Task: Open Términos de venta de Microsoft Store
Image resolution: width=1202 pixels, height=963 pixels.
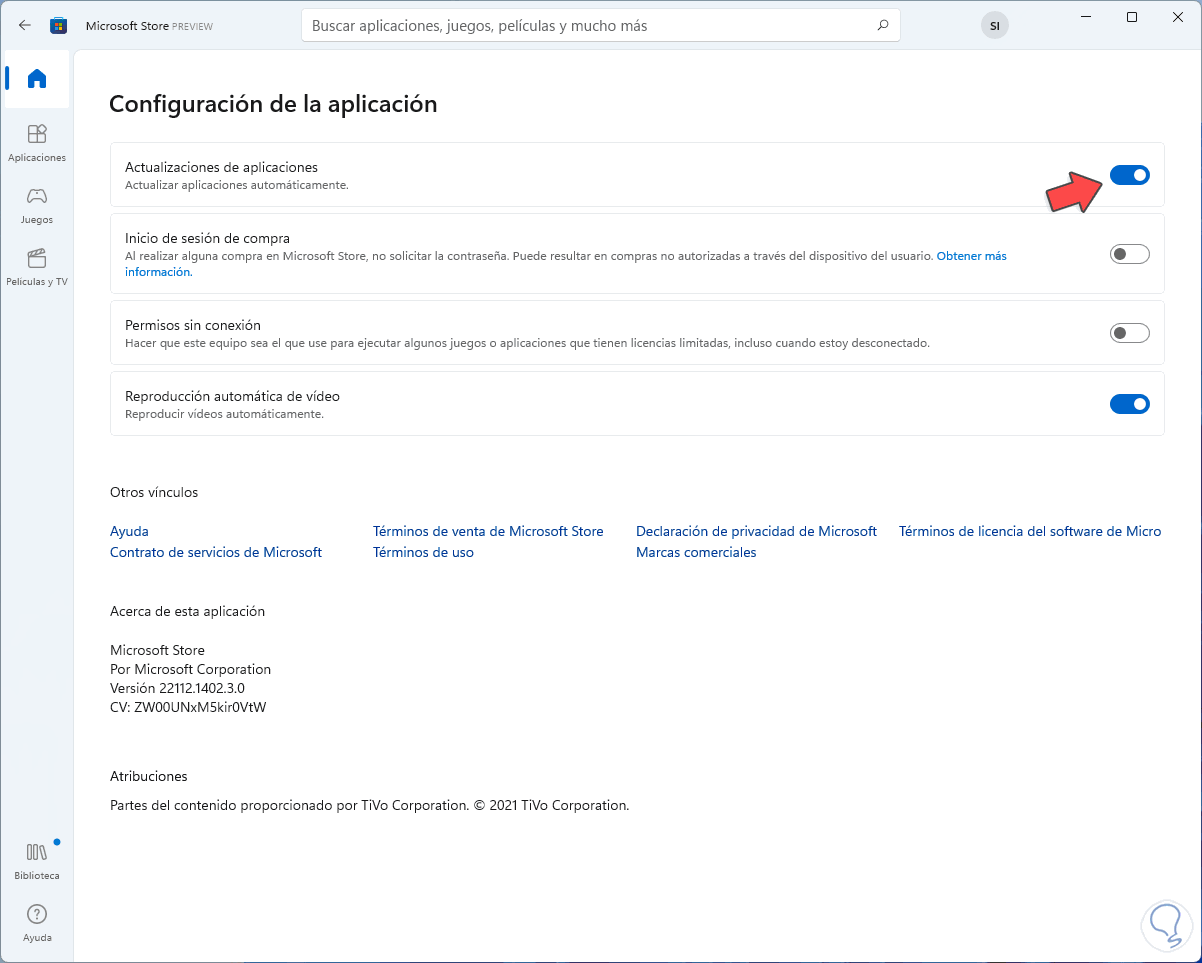Action: pos(488,531)
